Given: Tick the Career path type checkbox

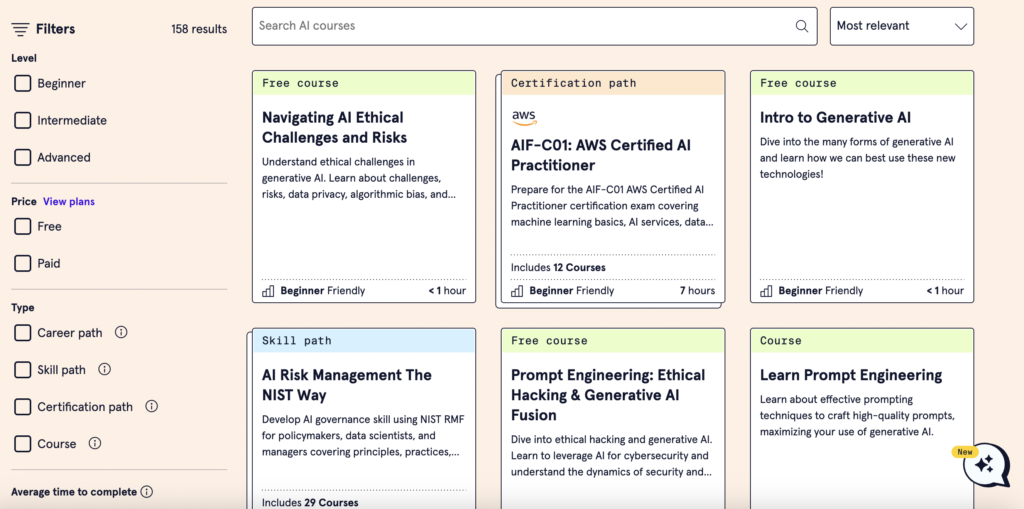Looking at the screenshot, I should 23,333.
